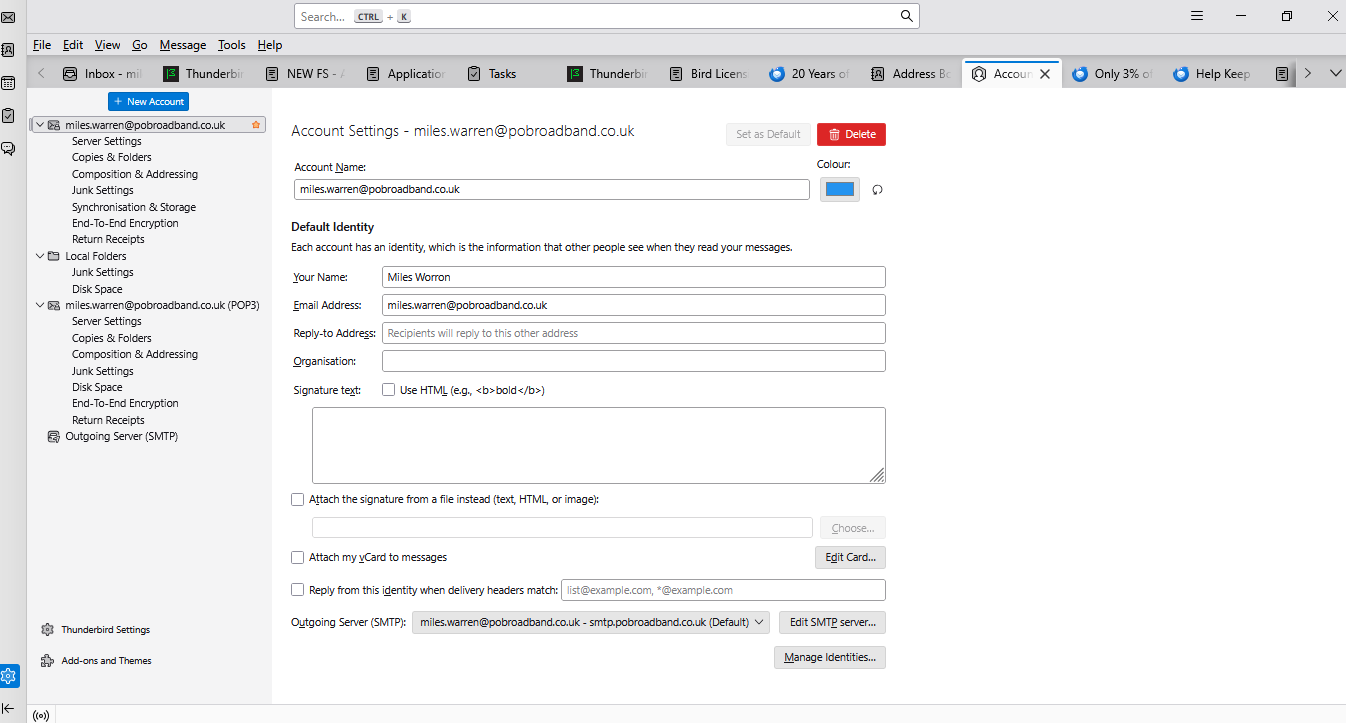Open Disk Space under Local Folders
The height and width of the screenshot is (723, 1346).
click(x=97, y=289)
